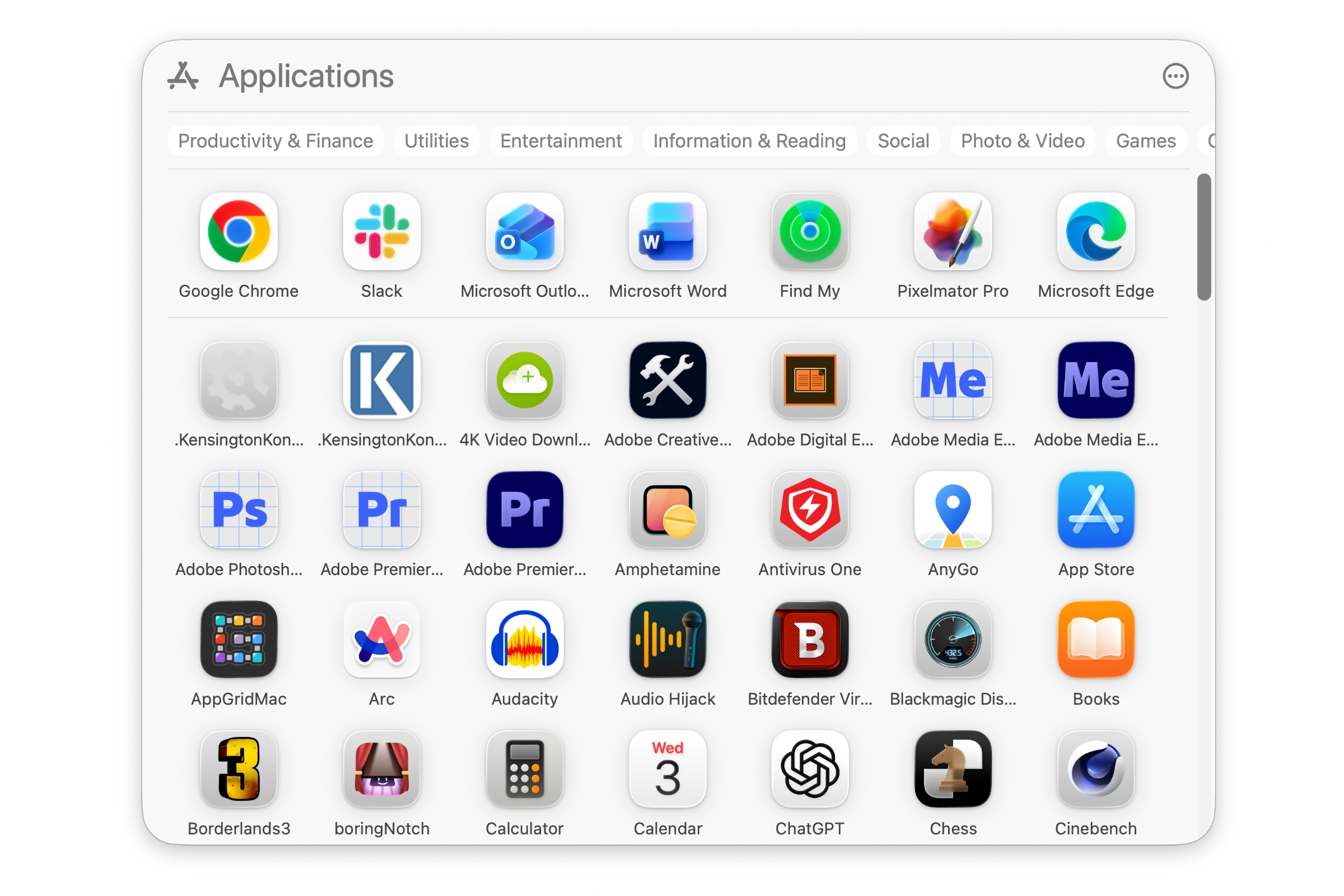Open boringNotch
1344x896 pixels.
pyautogui.click(x=382, y=769)
